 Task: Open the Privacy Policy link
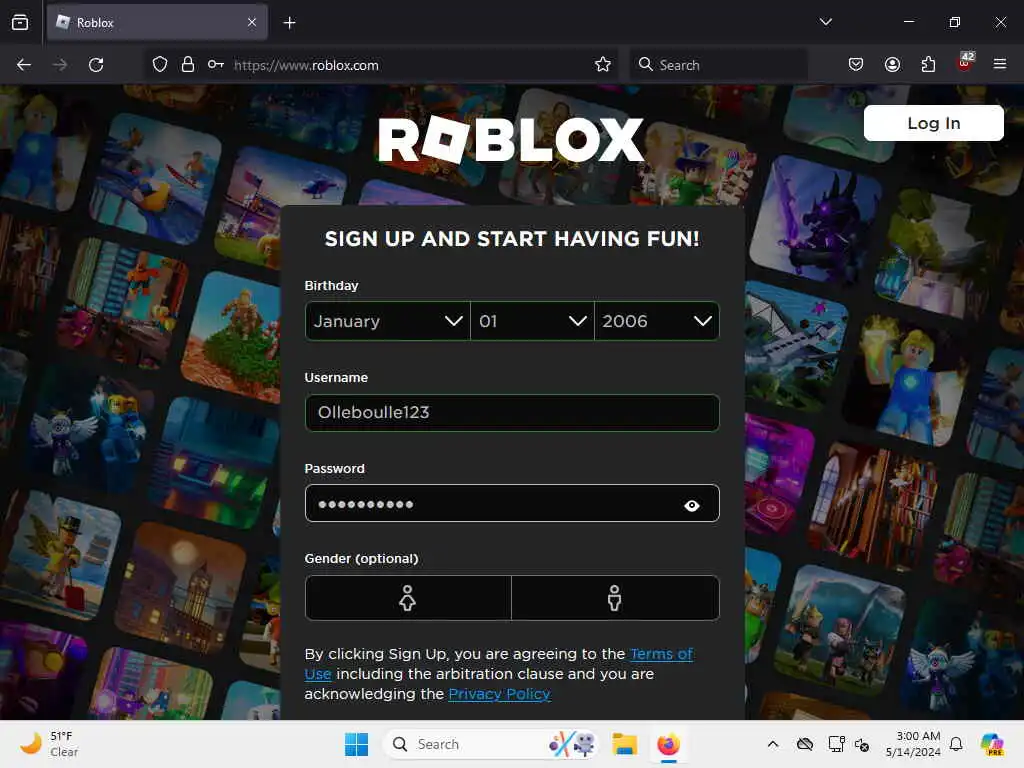pos(500,694)
